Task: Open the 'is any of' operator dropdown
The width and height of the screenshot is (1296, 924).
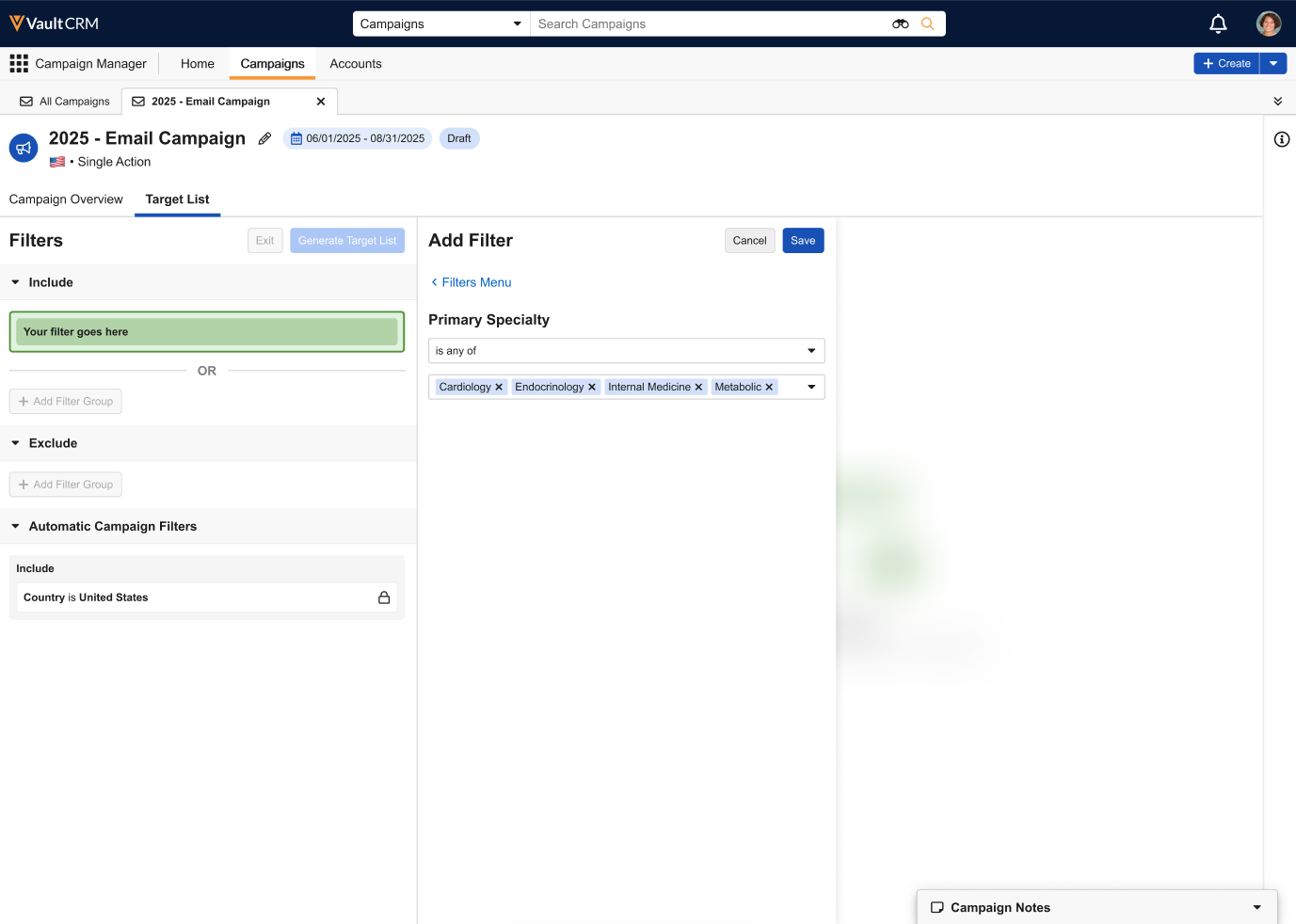Action: pos(626,351)
